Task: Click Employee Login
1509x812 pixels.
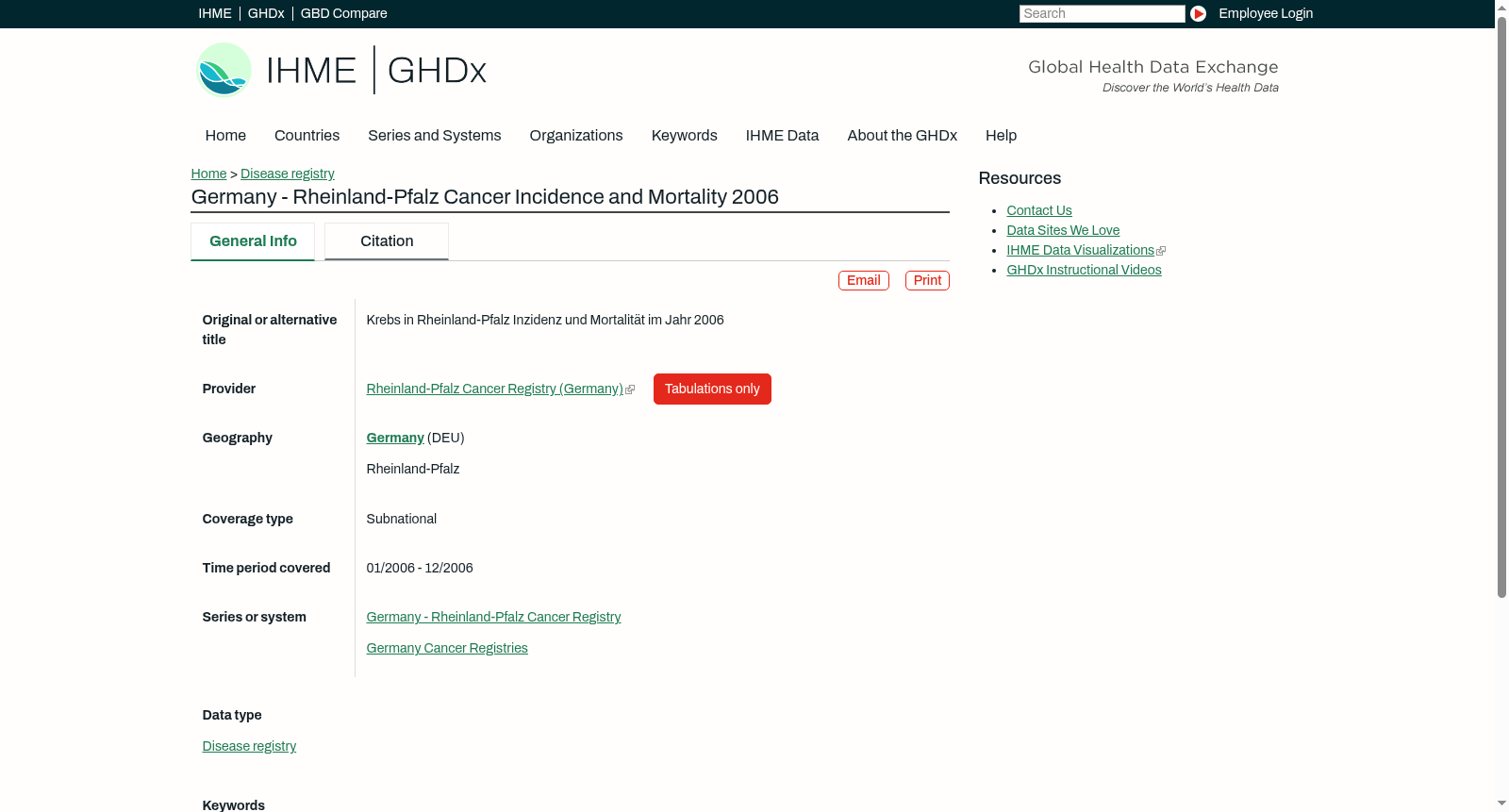Action: (x=1266, y=13)
